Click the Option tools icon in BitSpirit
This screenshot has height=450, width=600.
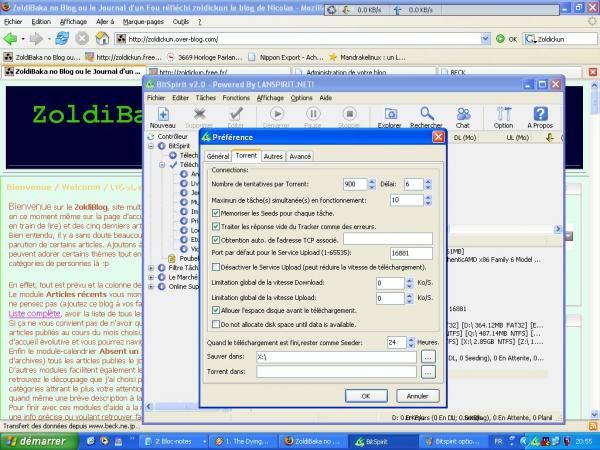pos(503,117)
